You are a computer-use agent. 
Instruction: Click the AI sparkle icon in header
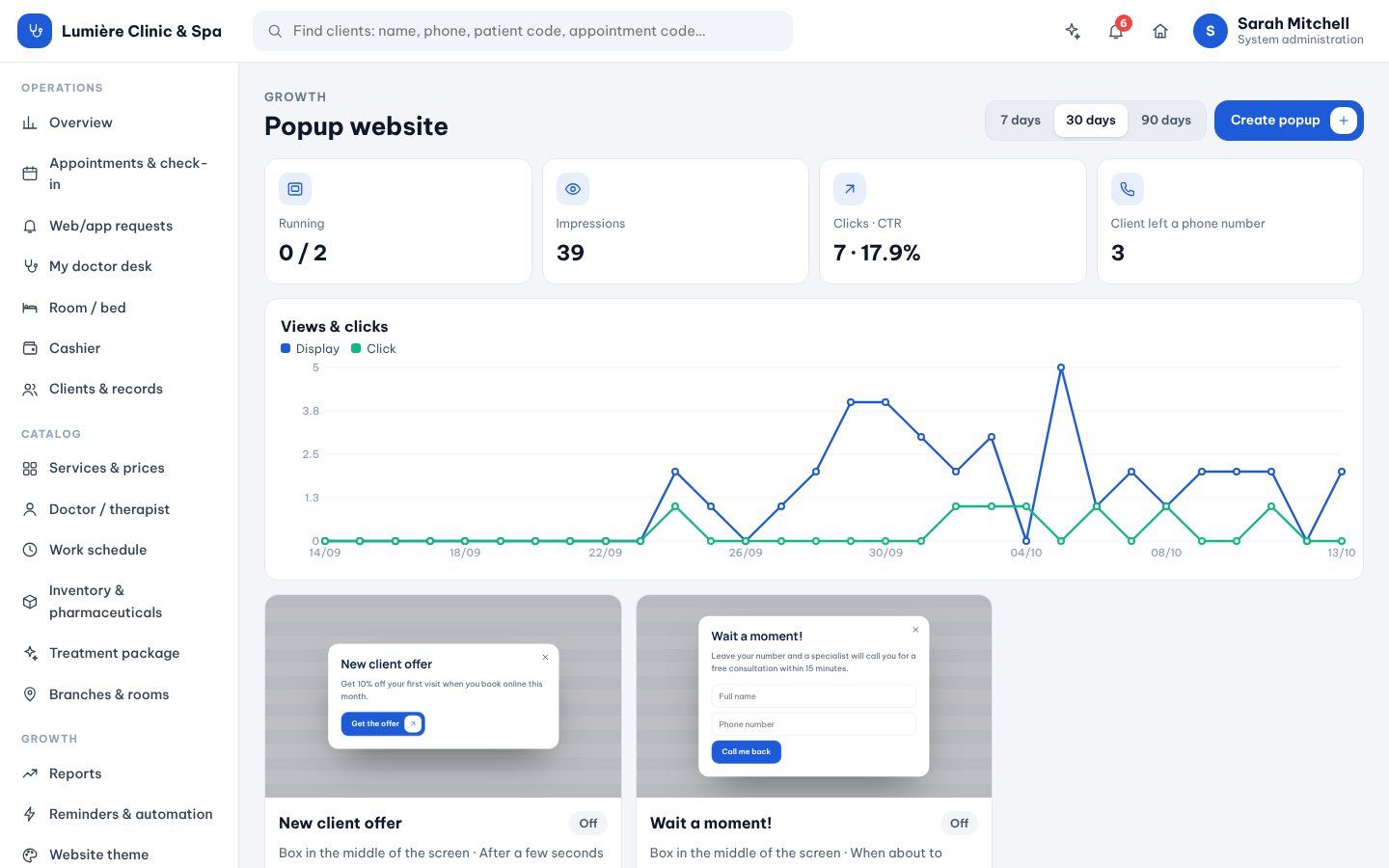click(1073, 31)
